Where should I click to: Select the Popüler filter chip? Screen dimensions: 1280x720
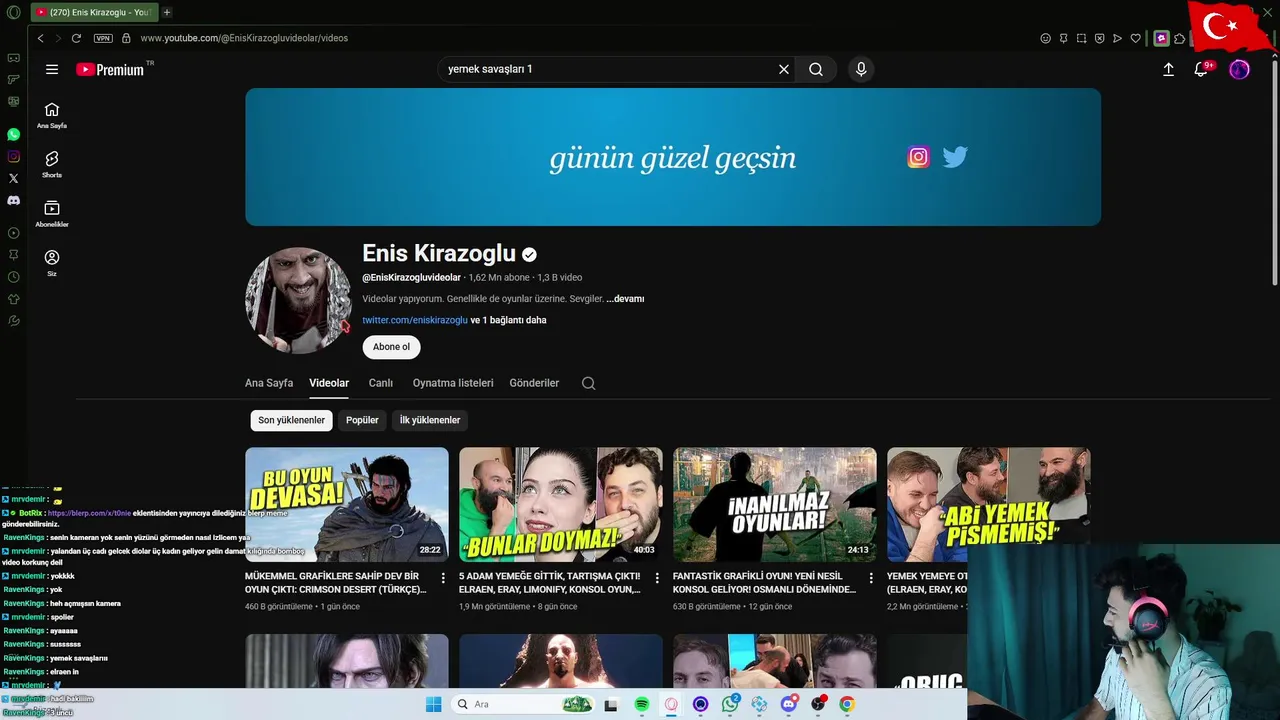coord(362,420)
